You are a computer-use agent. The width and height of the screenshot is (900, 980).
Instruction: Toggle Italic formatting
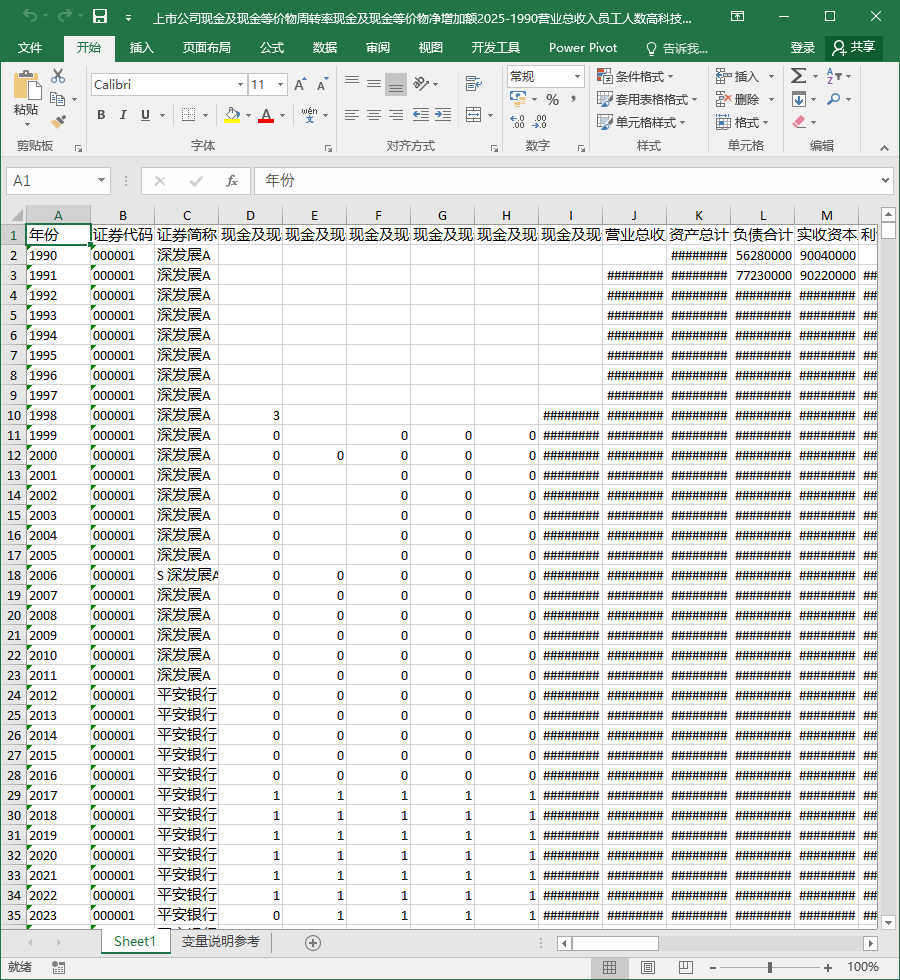[x=123, y=115]
